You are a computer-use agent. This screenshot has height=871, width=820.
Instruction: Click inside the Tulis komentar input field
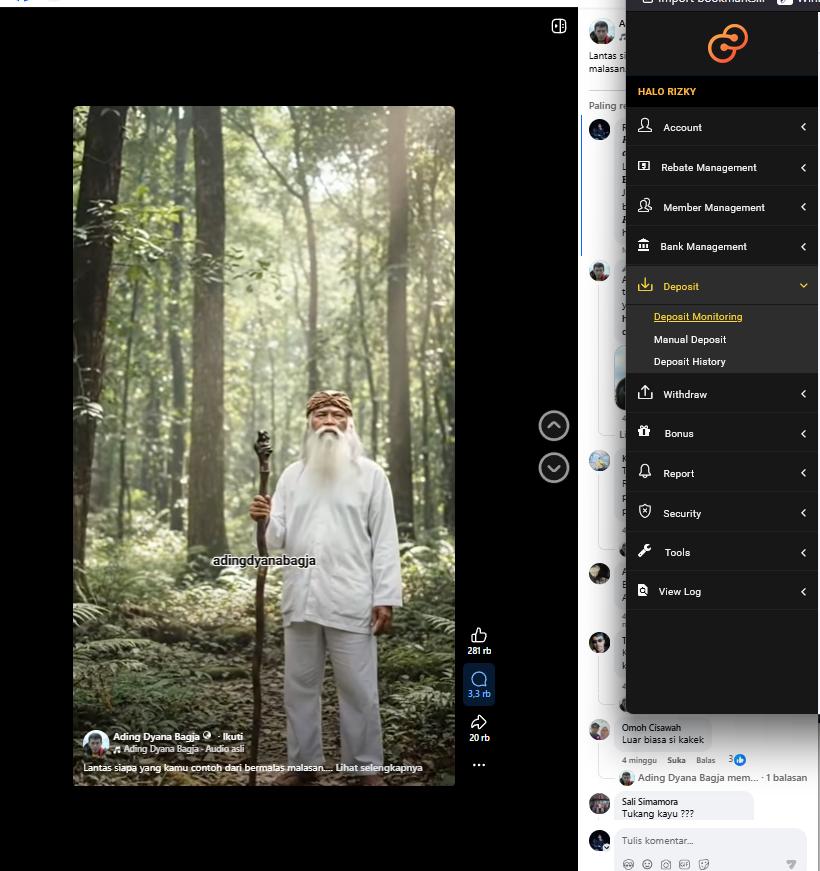tap(711, 840)
